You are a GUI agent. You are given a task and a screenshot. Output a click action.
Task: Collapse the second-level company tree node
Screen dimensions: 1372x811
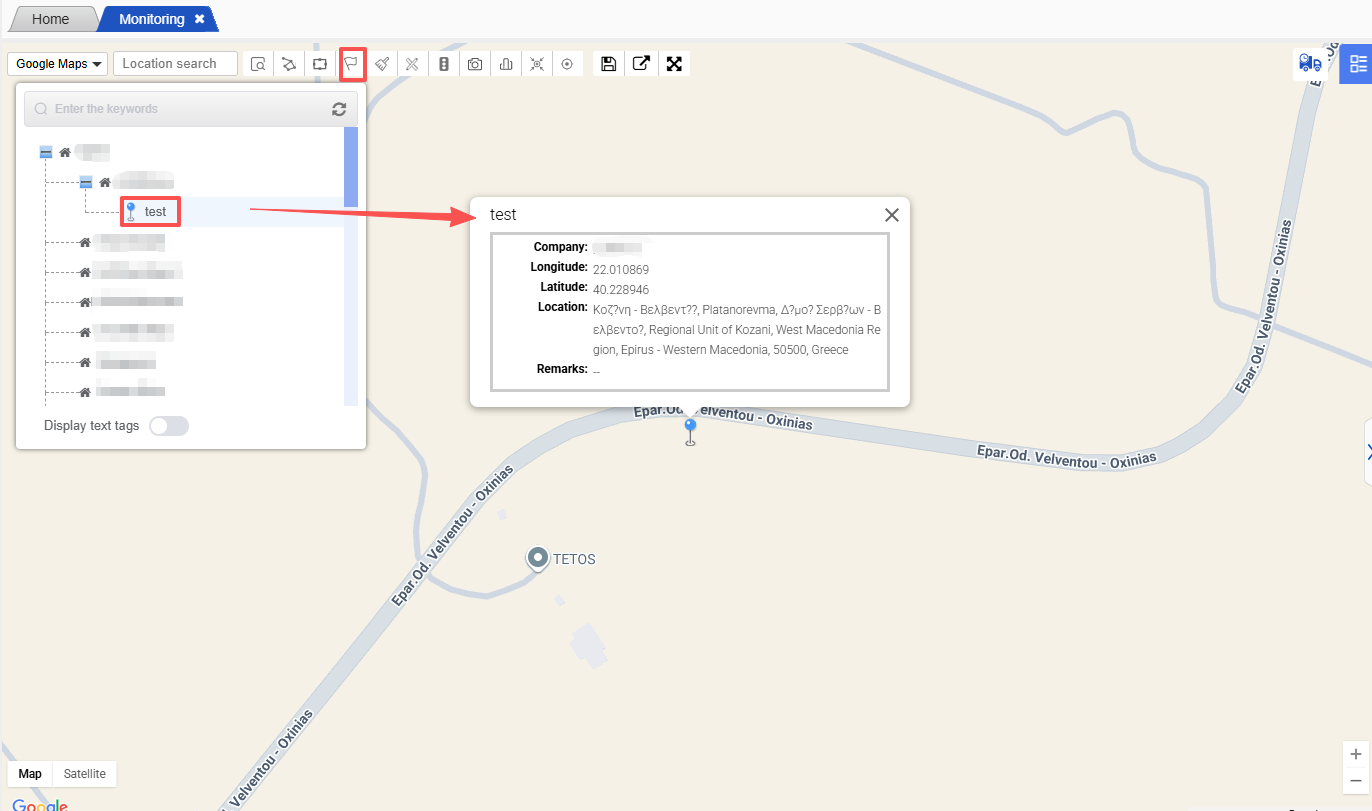pos(86,182)
